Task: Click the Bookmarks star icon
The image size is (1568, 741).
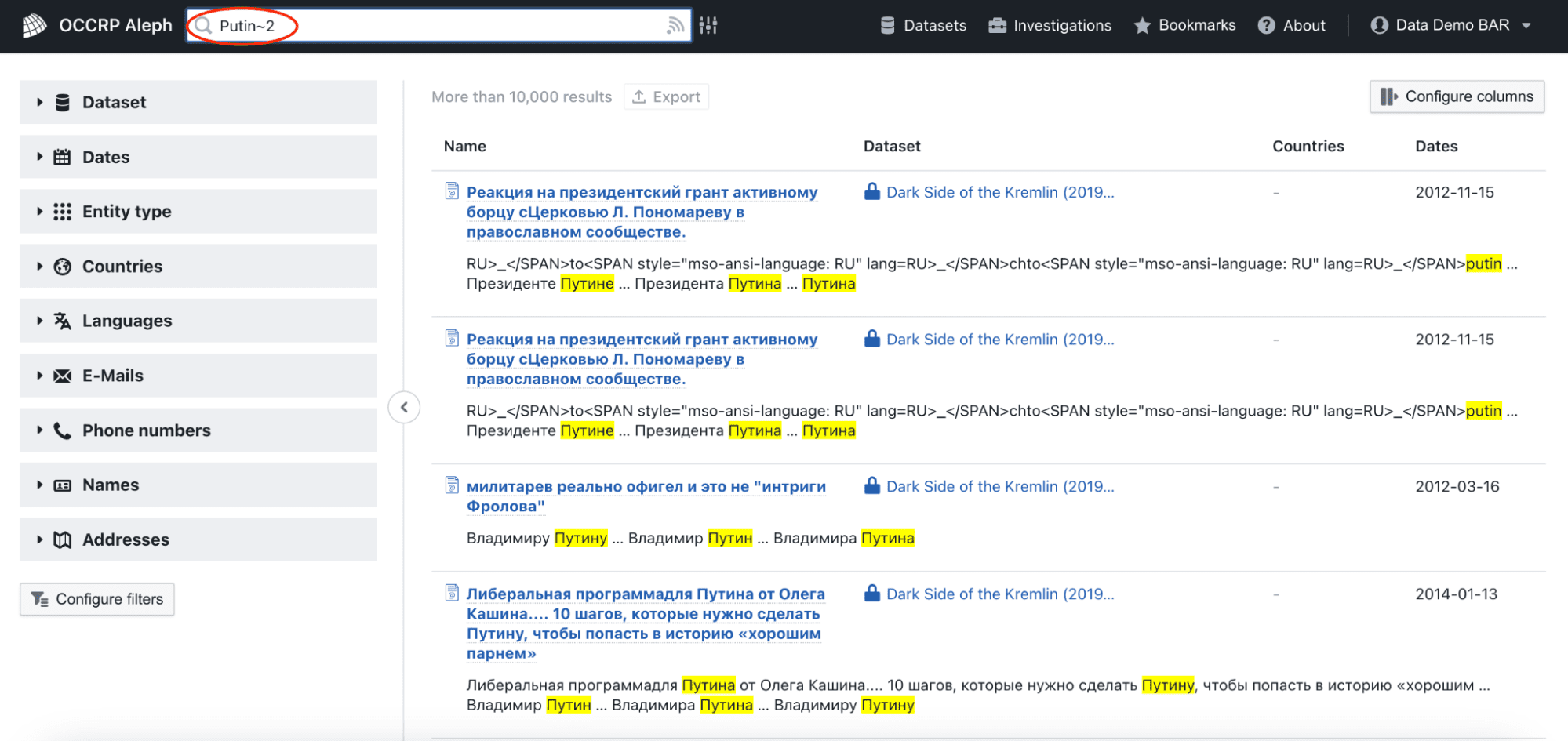Action: point(1142,25)
